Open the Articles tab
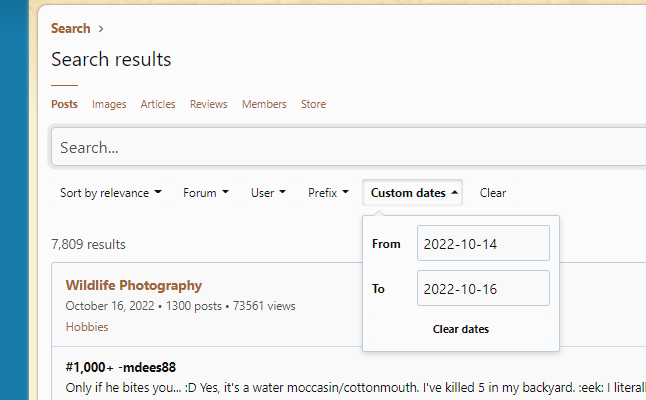 158,104
